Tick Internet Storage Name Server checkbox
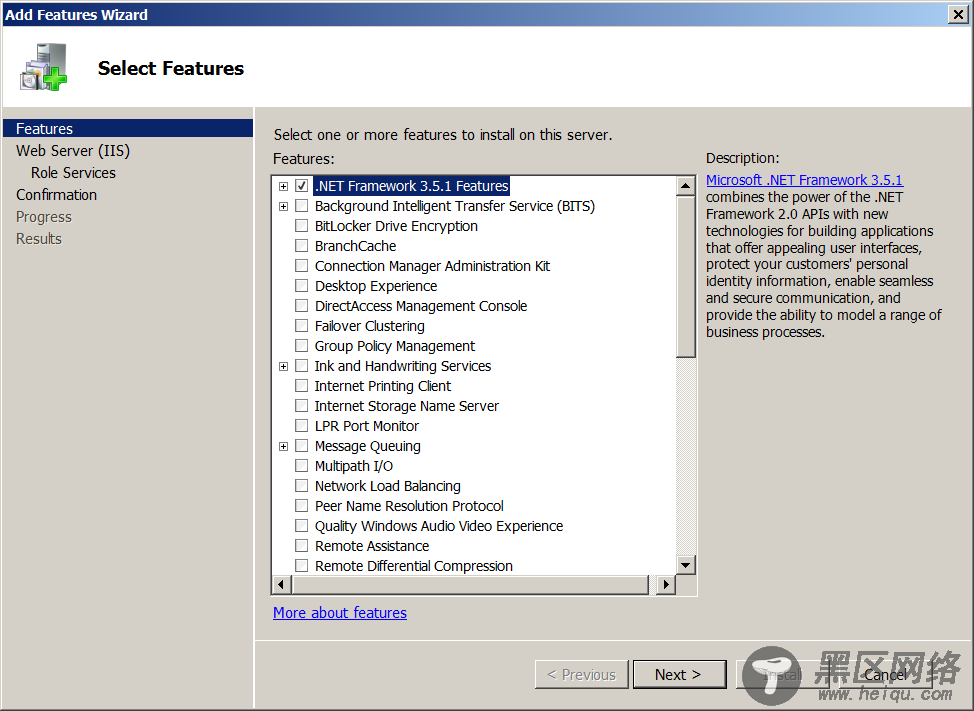This screenshot has height=711, width=974. pos(301,405)
